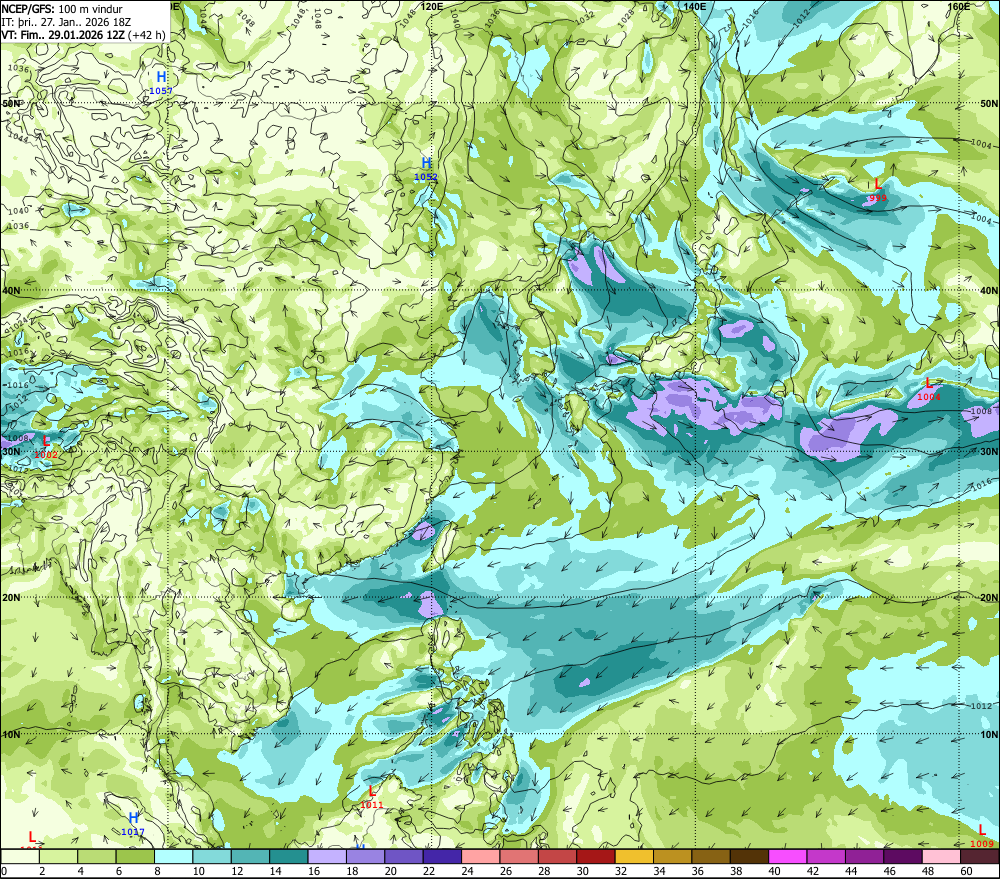Click the legend swatch between 8 and 10
This screenshot has width=1000, height=879.
coord(173,856)
